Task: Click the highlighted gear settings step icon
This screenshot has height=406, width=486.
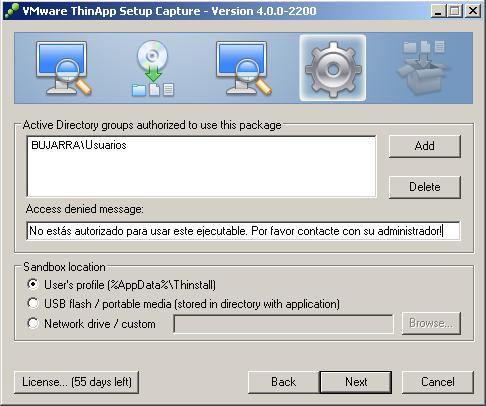Action: click(x=333, y=68)
